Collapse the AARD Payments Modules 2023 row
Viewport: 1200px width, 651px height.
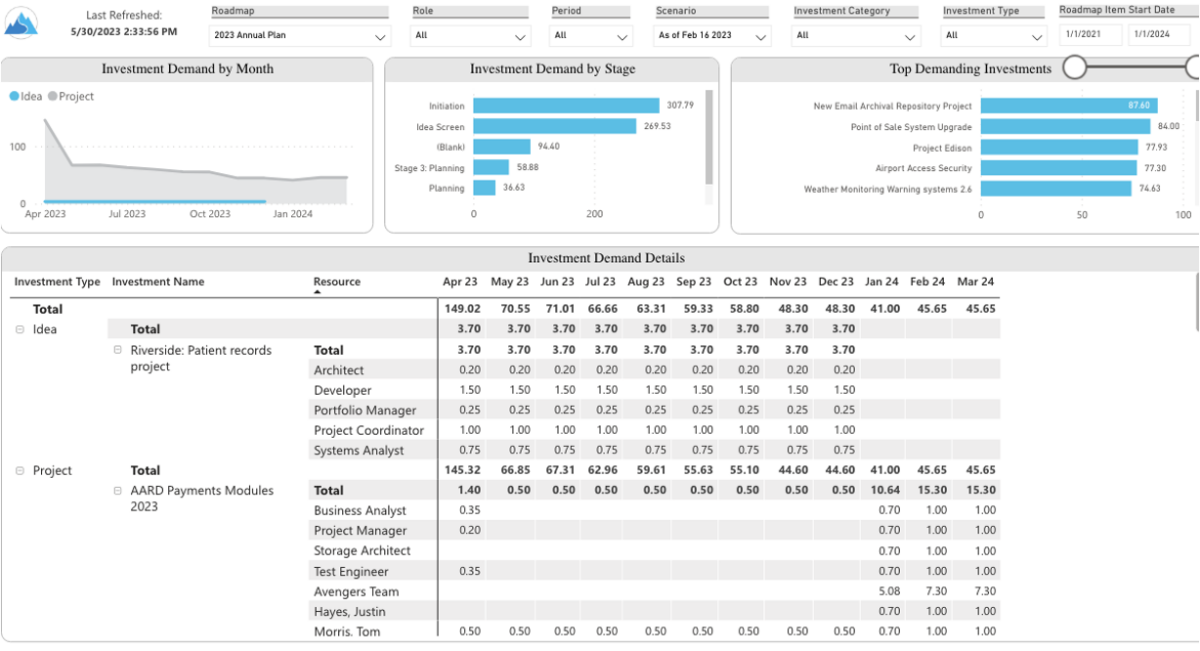pyautogui.click(x=118, y=490)
